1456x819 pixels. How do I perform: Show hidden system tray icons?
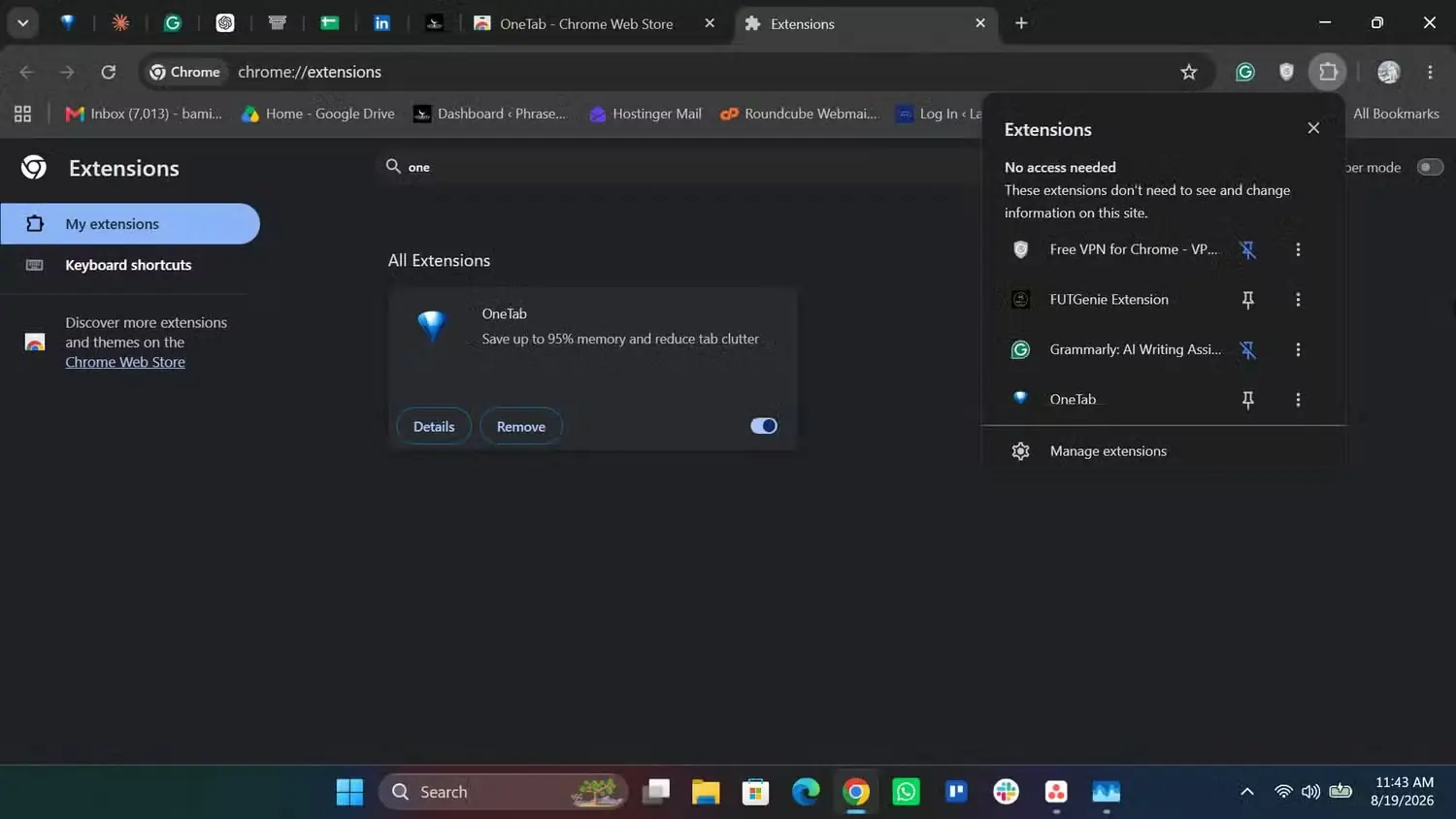tap(1247, 792)
